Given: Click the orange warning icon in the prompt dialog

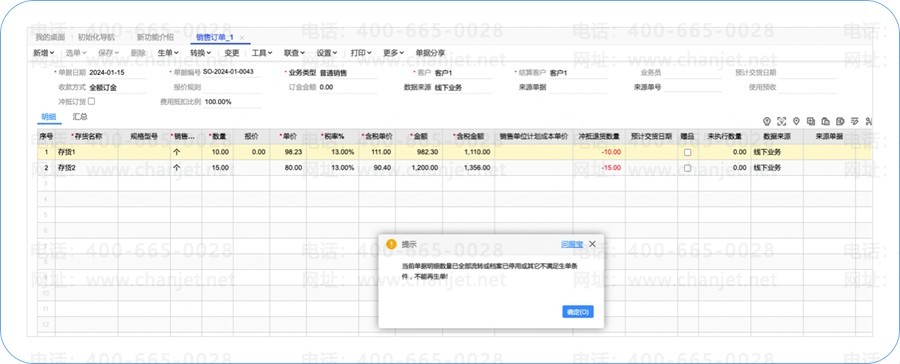Looking at the screenshot, I should 391,244.
